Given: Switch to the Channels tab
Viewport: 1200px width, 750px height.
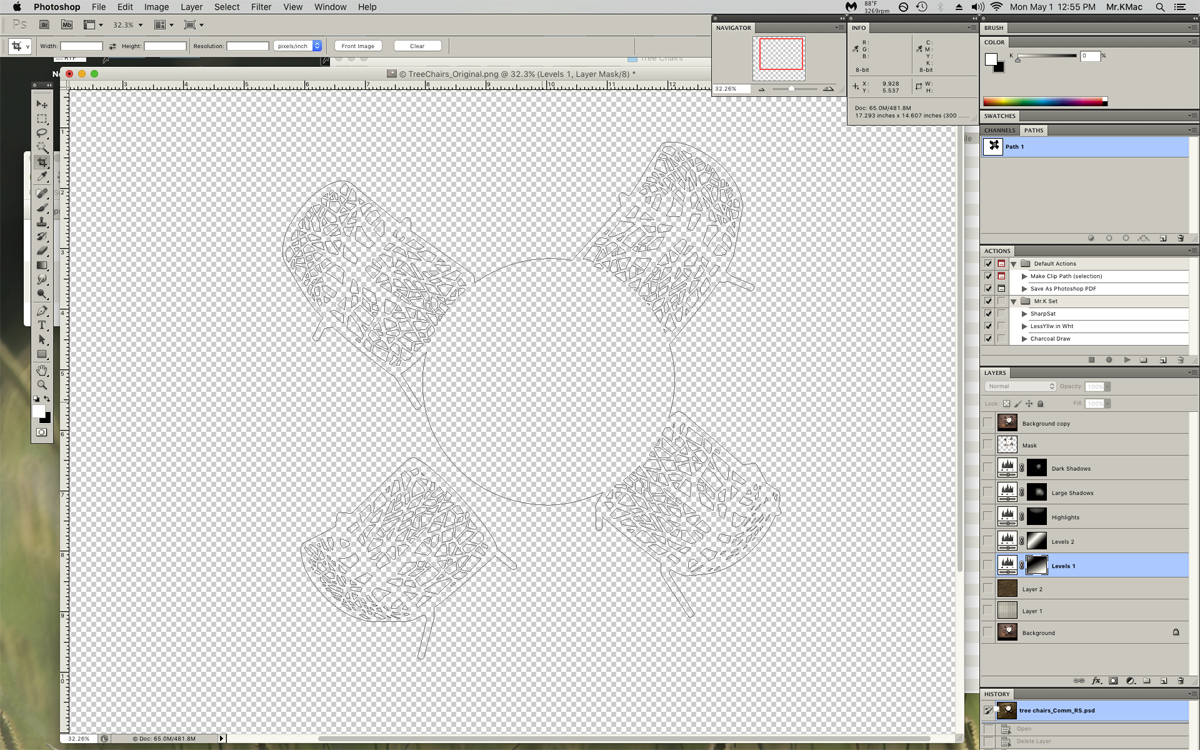Looking at the screenshot, I should 999,130.
